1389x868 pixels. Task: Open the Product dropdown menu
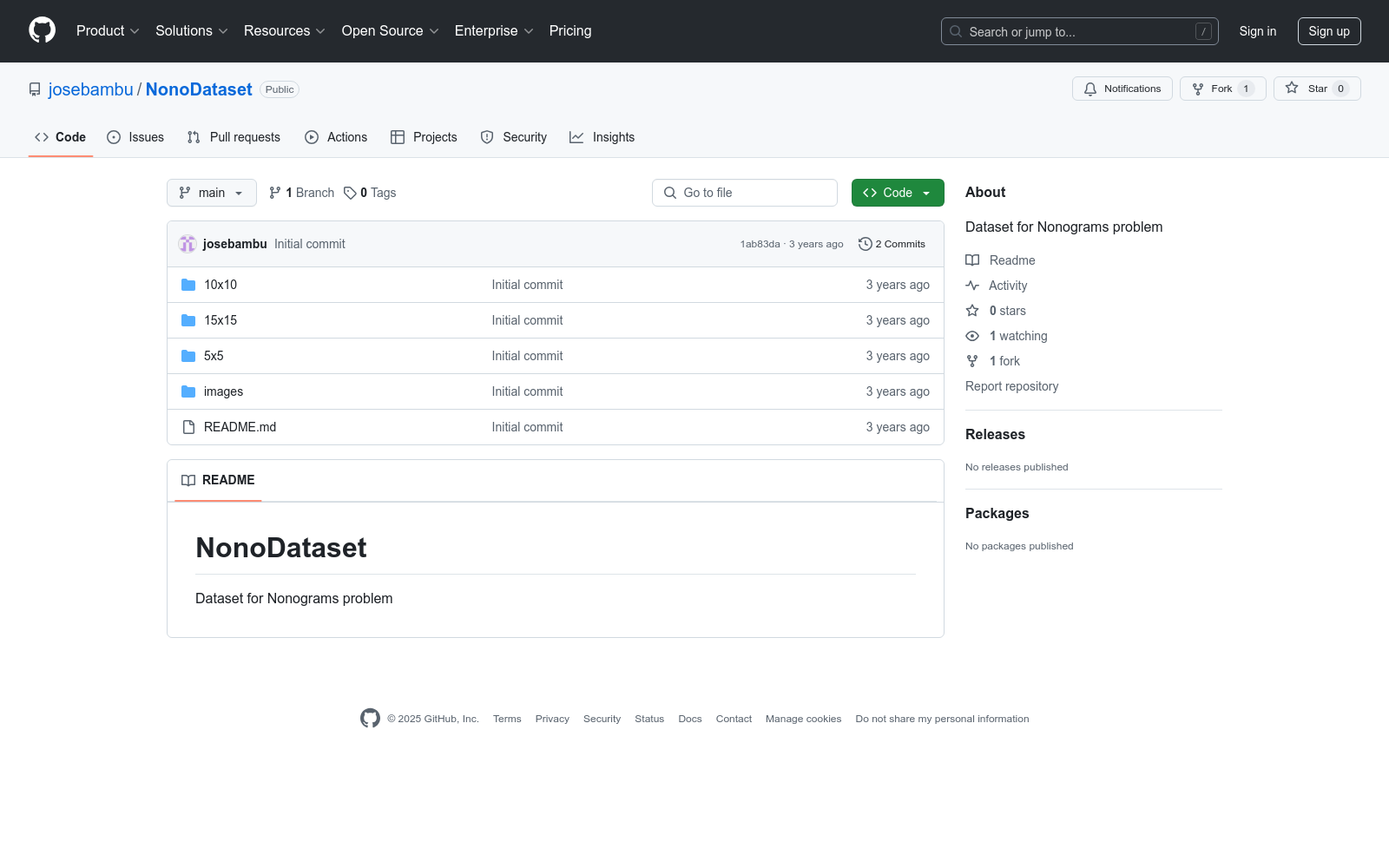pos(108,31)
